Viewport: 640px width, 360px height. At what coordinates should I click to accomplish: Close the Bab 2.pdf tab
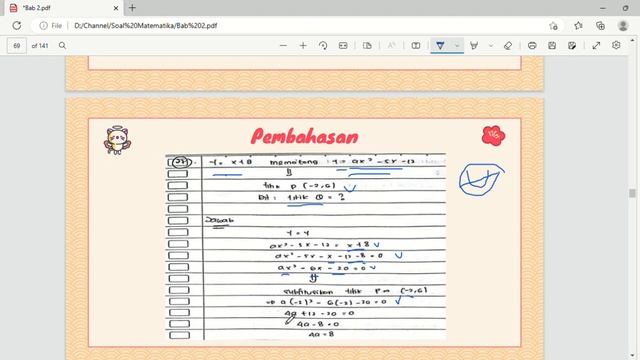click(116, 8)
